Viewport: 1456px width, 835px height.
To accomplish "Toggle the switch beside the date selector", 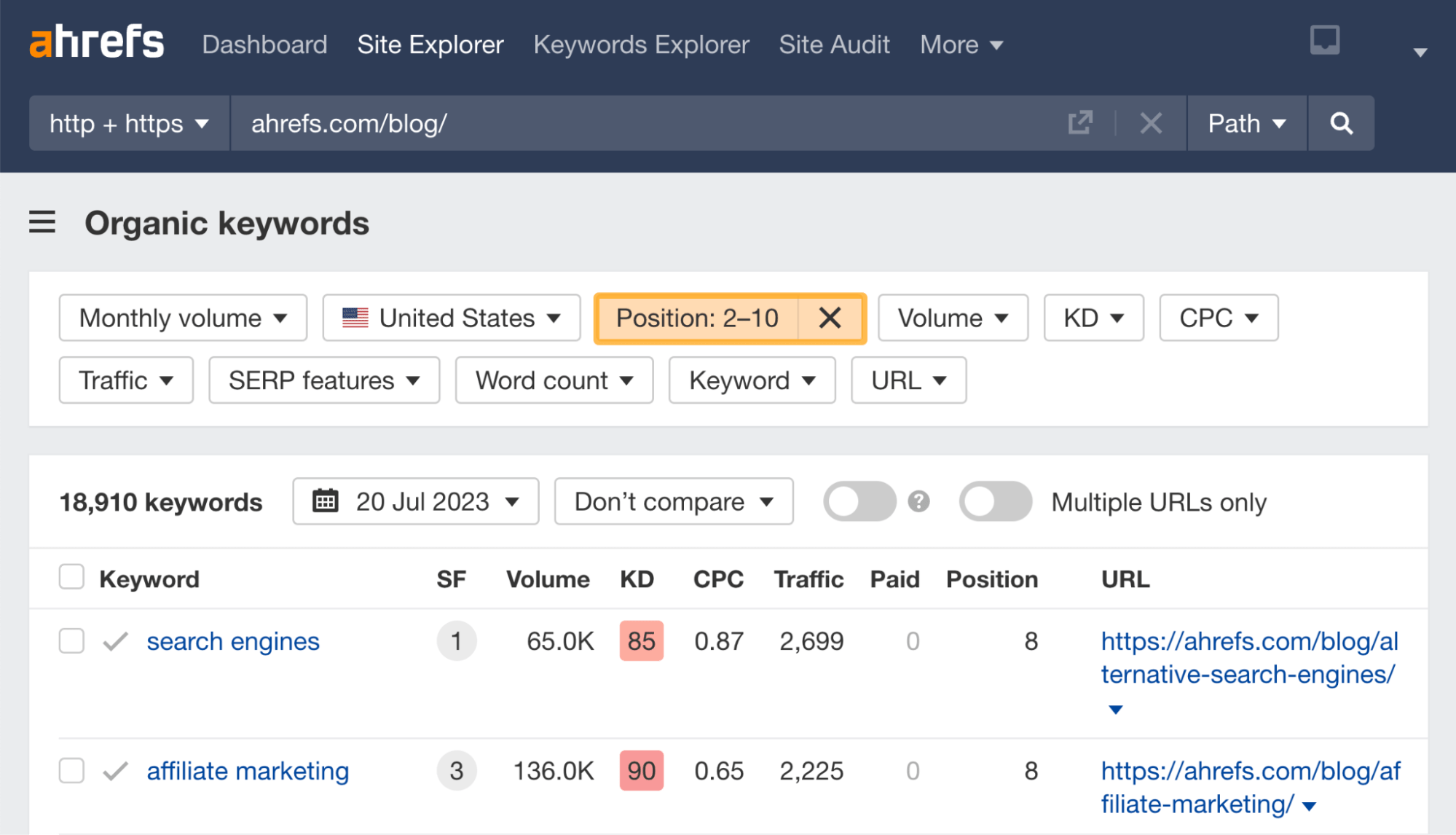I will click(x=860, y=501).
